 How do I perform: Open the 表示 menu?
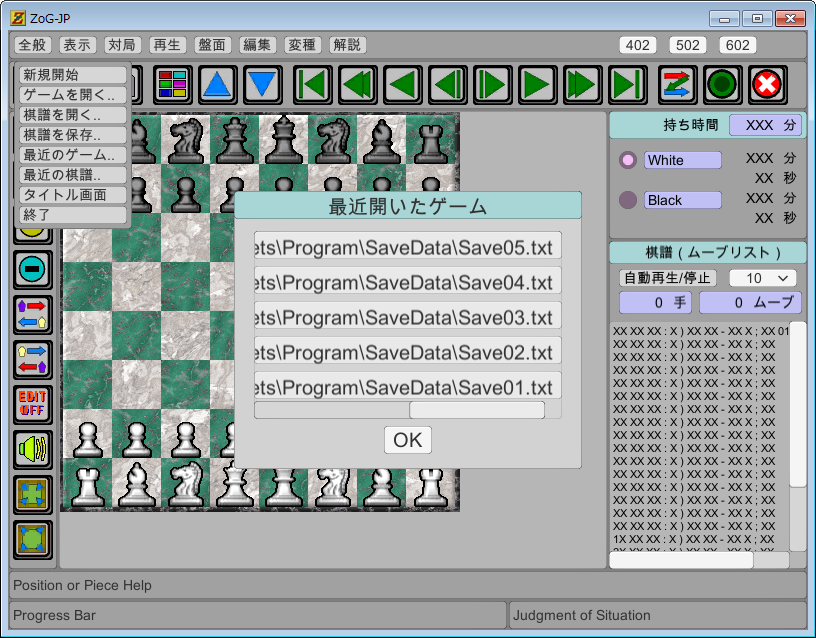(x=77, y=45)
